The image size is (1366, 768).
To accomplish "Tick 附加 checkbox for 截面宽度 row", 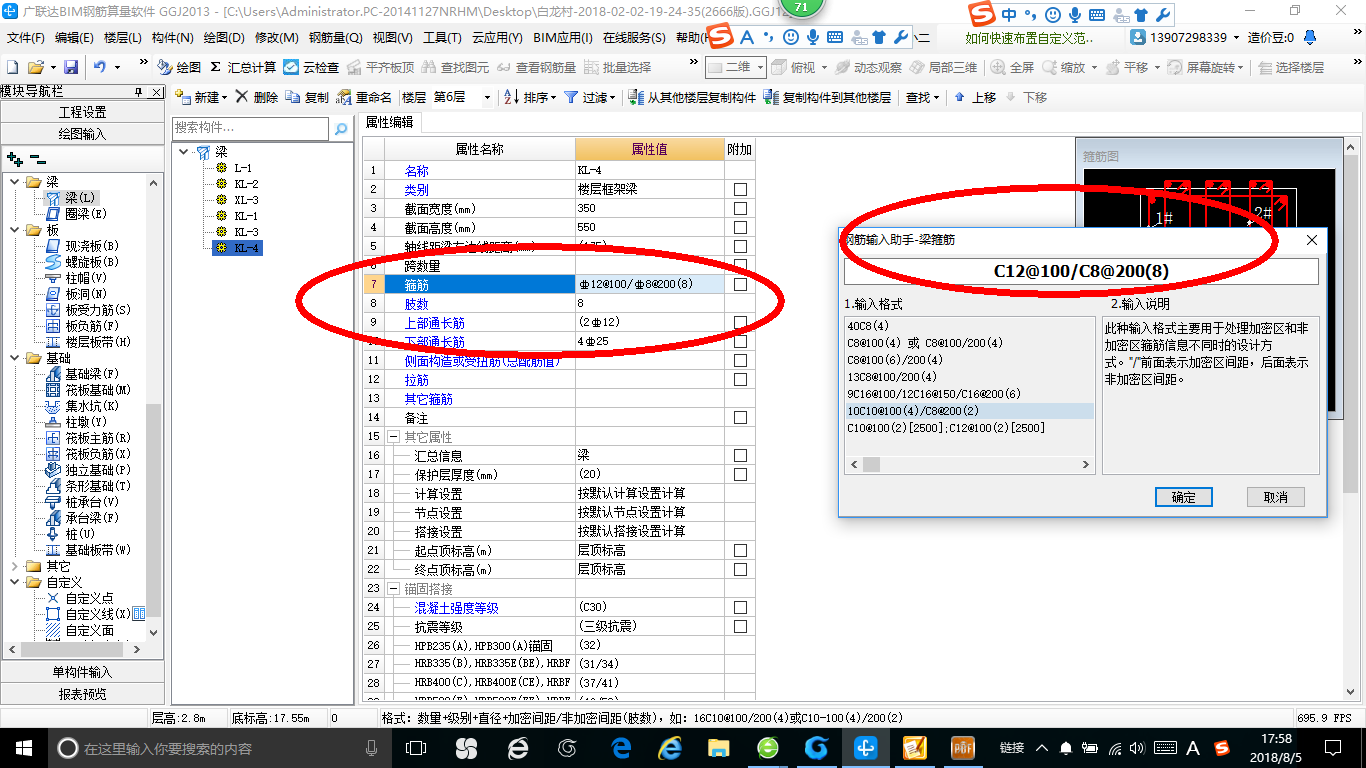I will click(x=740, y=209).
